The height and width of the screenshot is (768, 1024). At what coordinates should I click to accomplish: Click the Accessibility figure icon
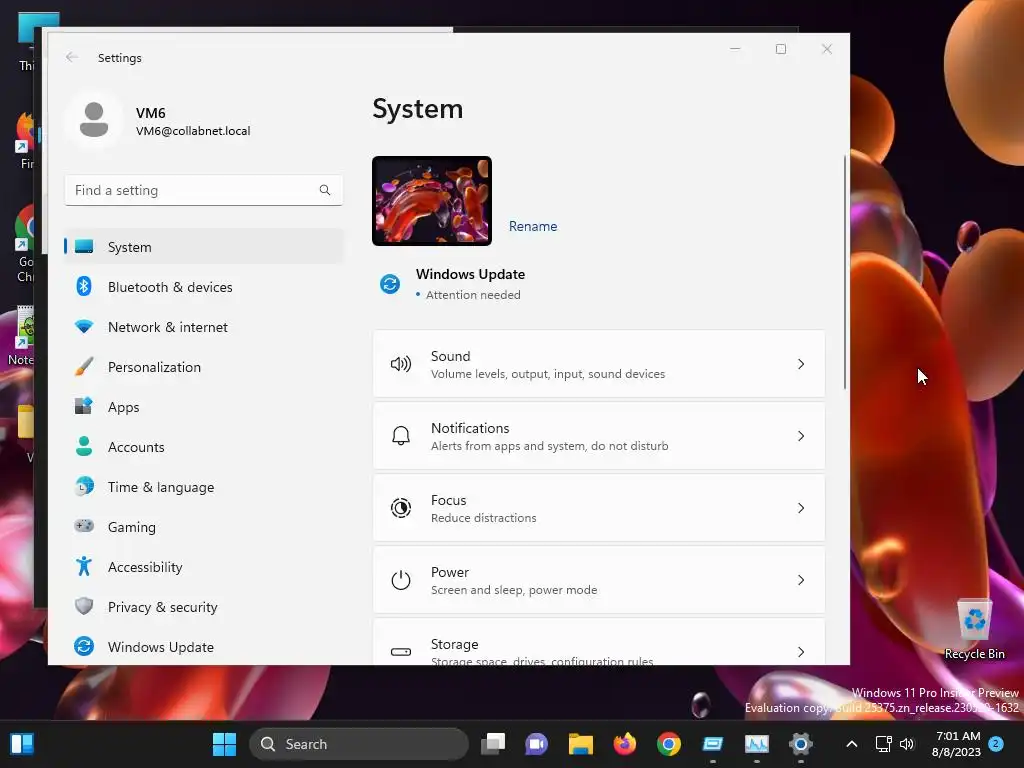pos(84,566)
